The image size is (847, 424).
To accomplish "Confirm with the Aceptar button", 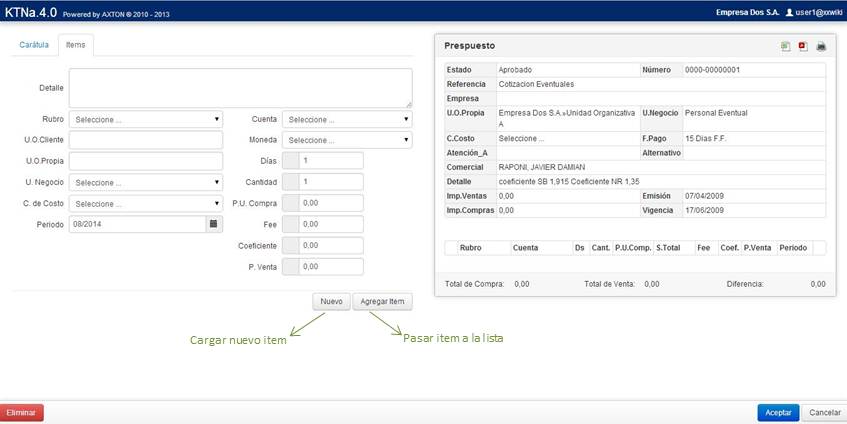I will click(x=778, y=412).
